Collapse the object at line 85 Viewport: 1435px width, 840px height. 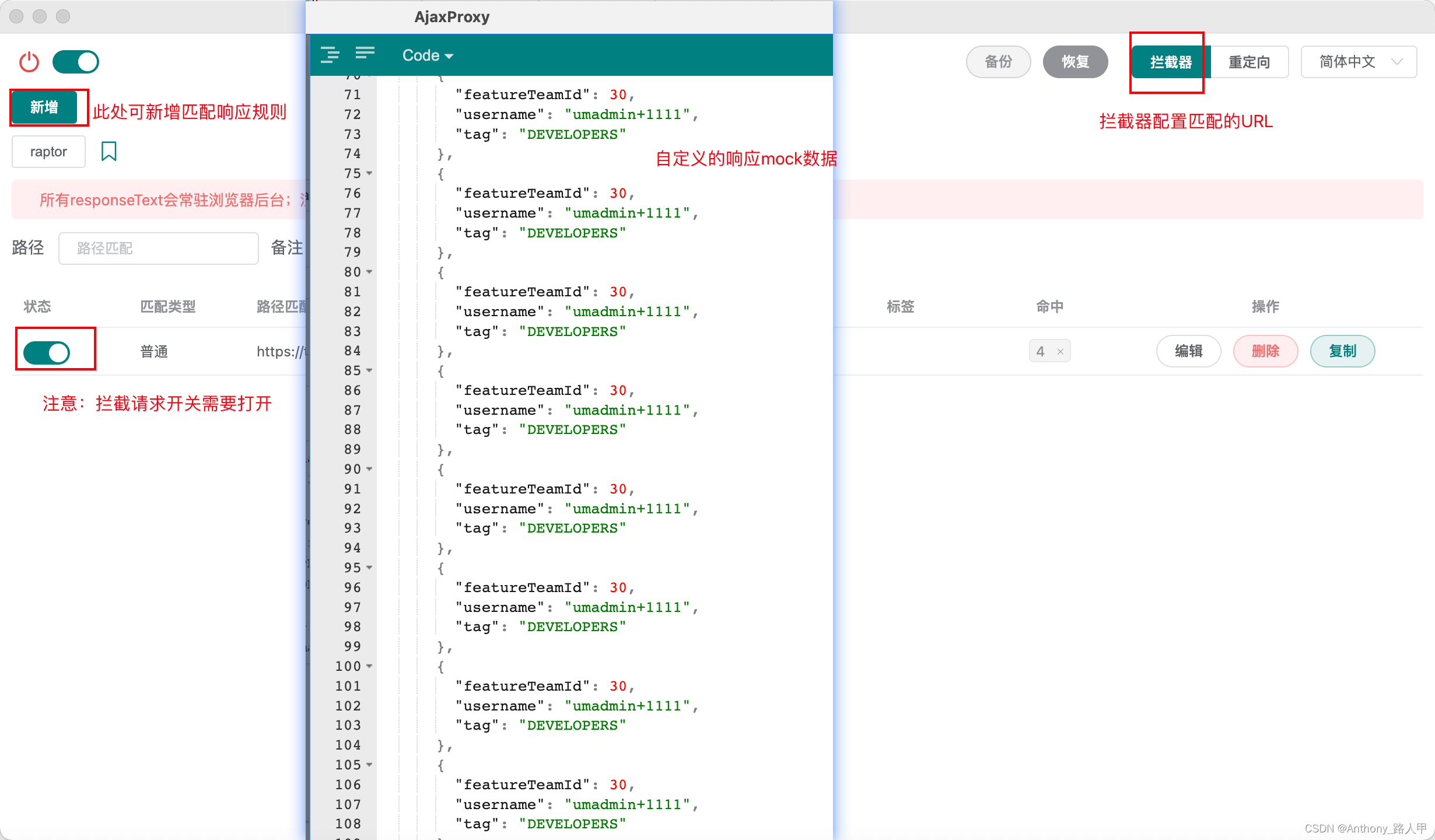click(369, 371)
